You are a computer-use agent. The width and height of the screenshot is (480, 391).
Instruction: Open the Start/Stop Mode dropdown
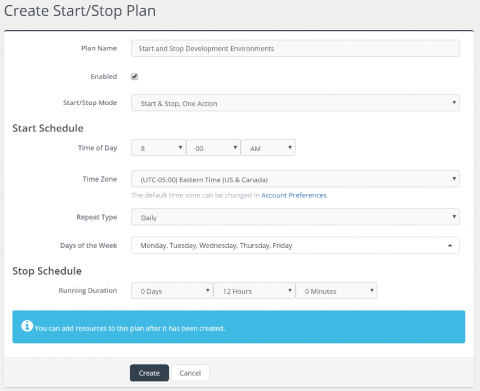click(x=295, y=103)
